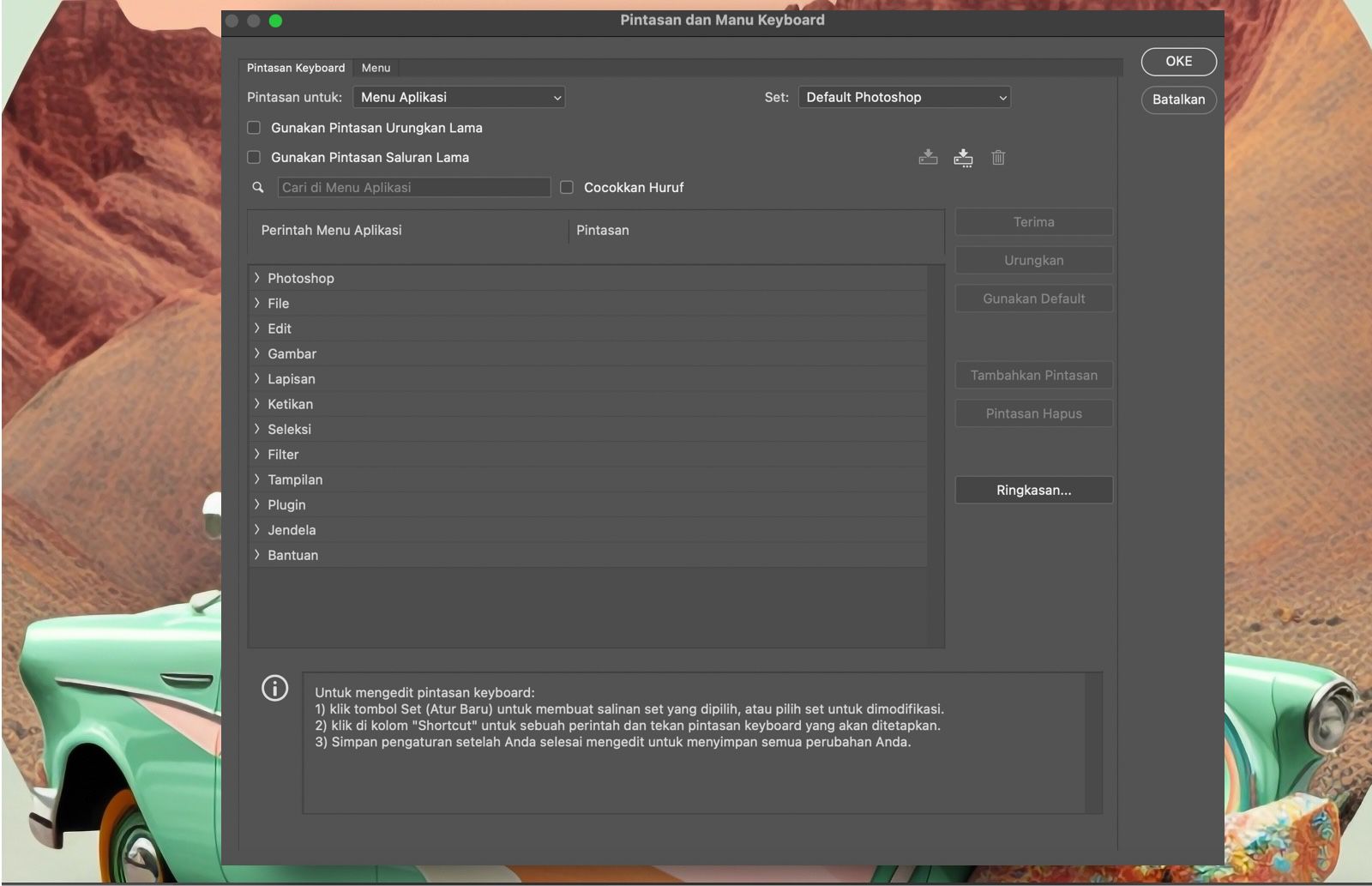
Task: Select the Pintasan Keyboard tab
Action: coord(296,68)
